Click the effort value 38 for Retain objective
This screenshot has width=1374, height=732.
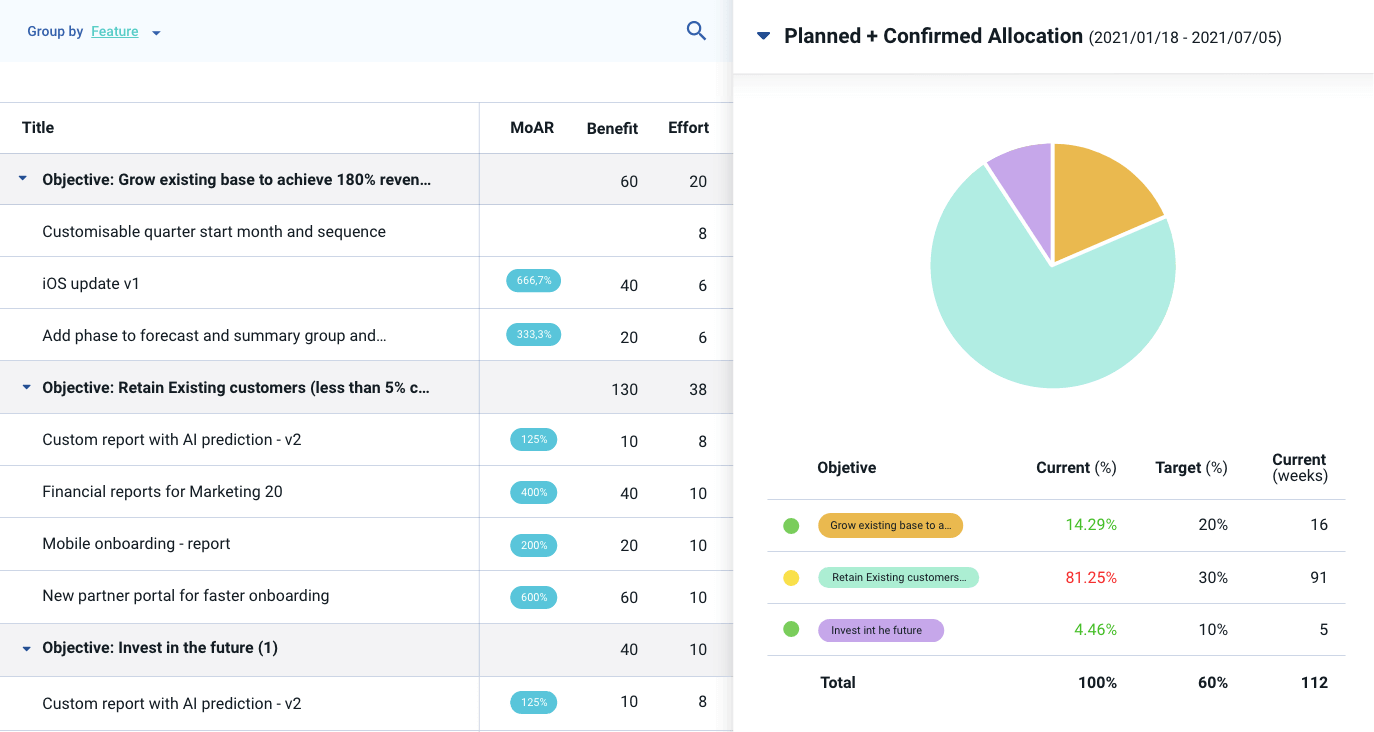tap(698, 389)
